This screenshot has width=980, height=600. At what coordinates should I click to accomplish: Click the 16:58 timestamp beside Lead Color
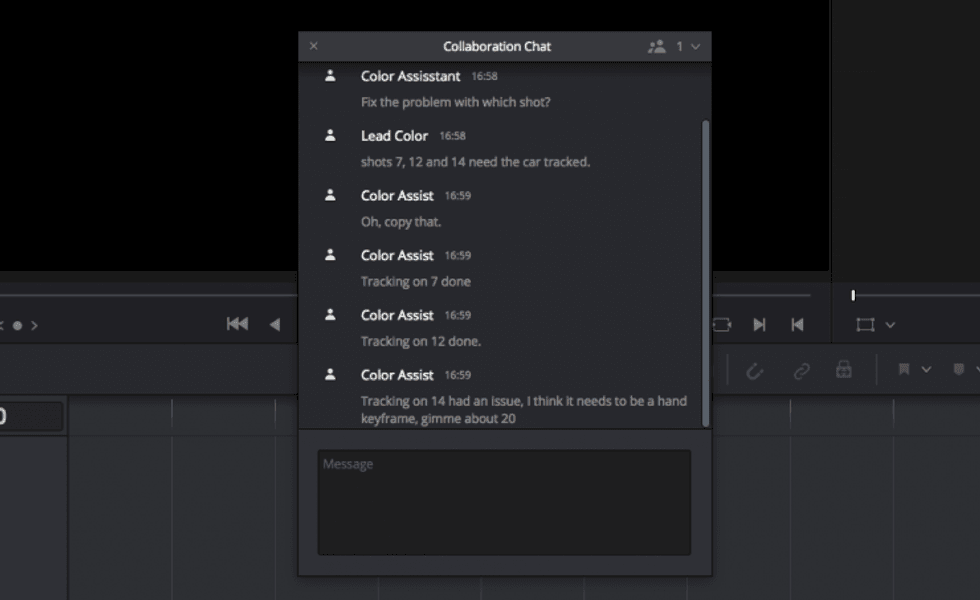point(452,136)
